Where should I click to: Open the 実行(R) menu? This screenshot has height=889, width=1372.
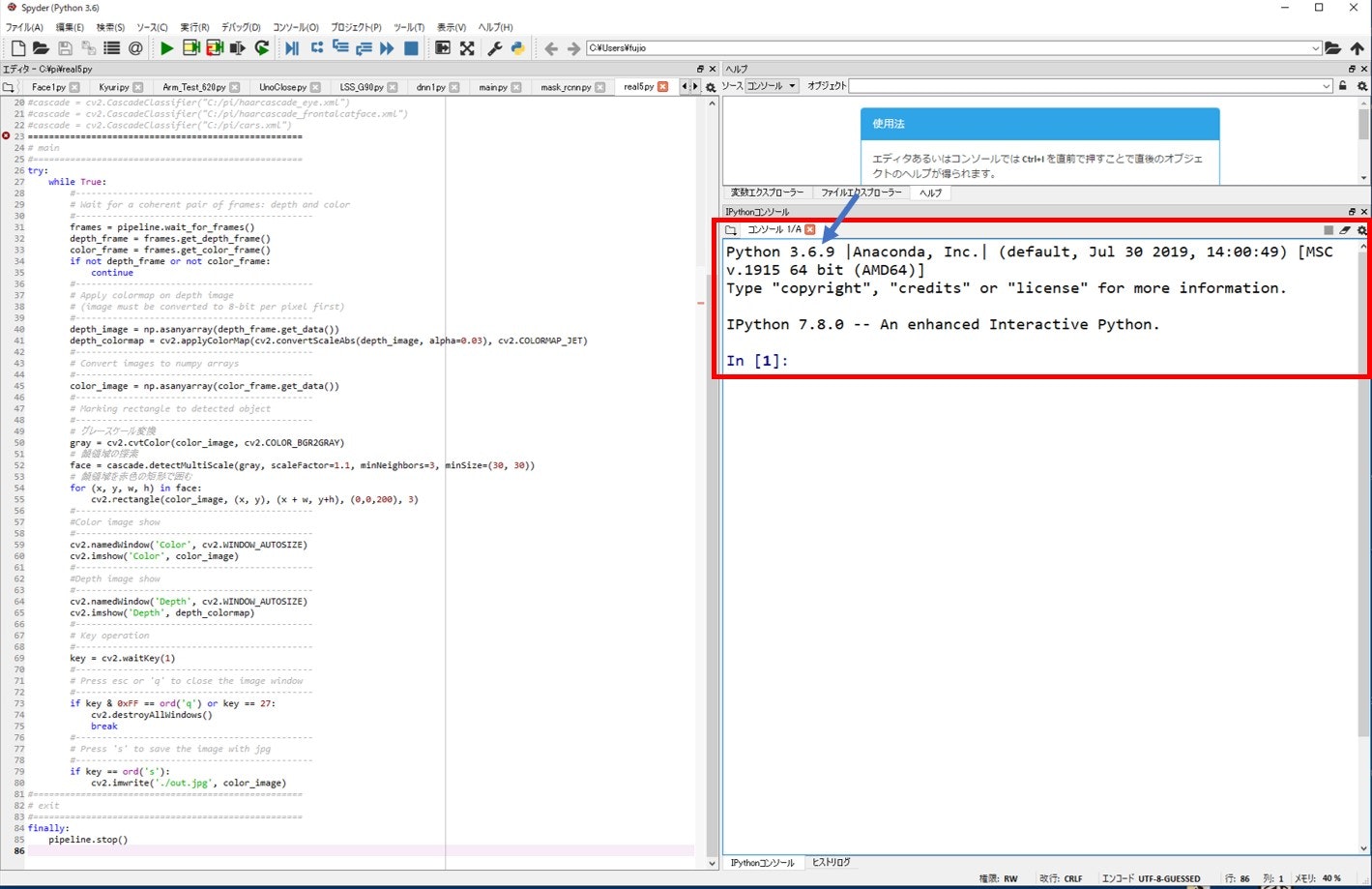(x=194, y=27)
